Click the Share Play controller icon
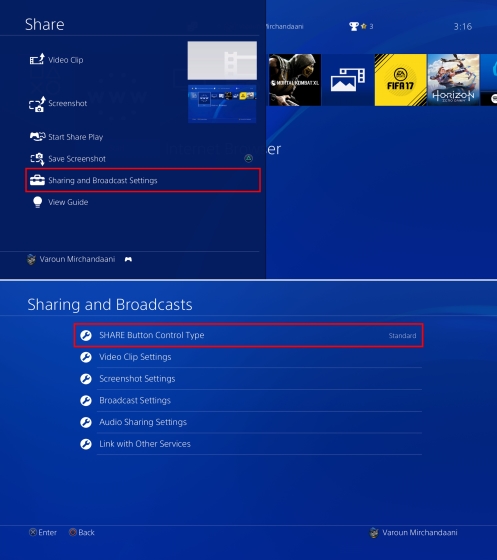 click(37, 136)
